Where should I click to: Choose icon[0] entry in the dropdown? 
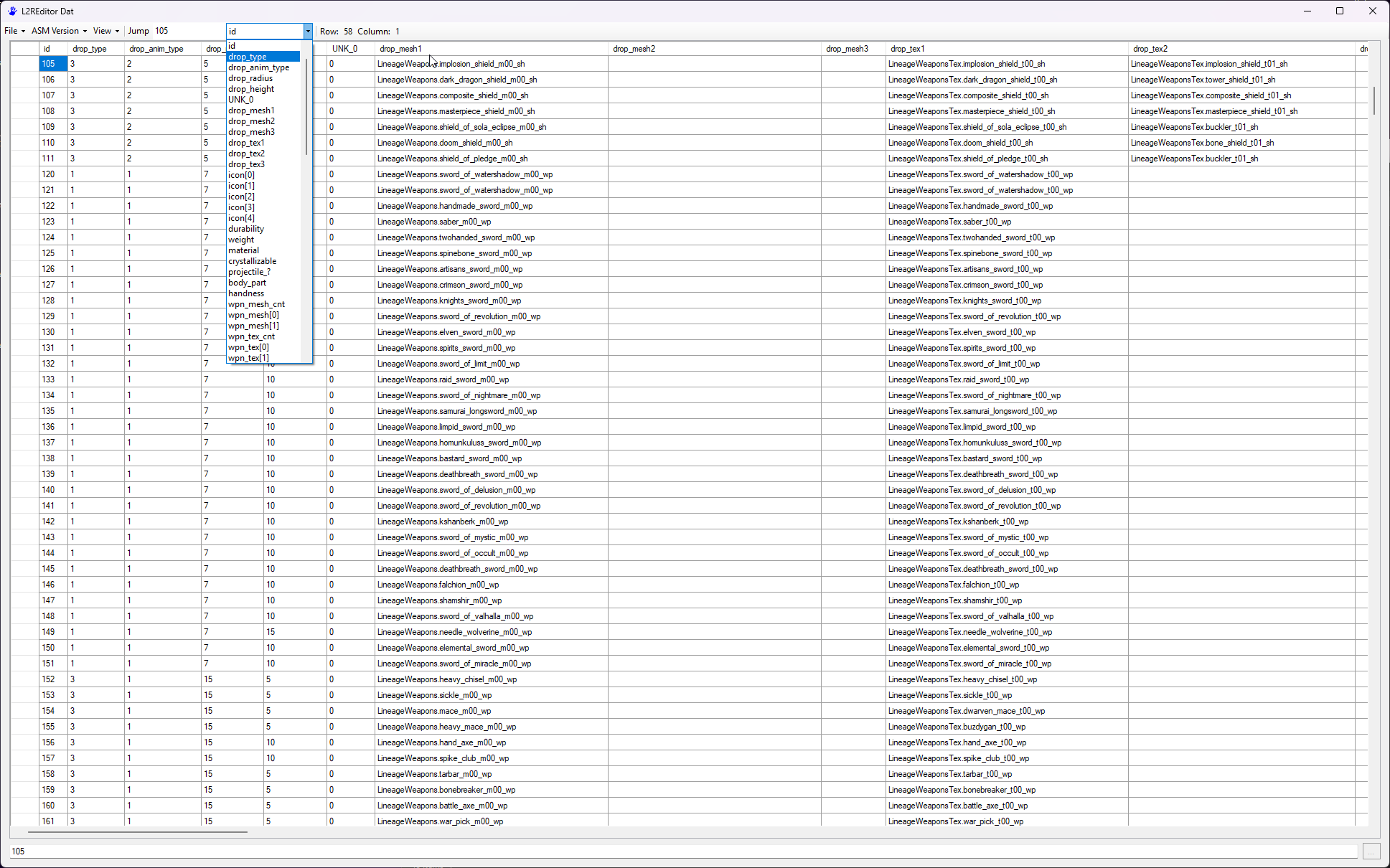[x=241, y=175]
